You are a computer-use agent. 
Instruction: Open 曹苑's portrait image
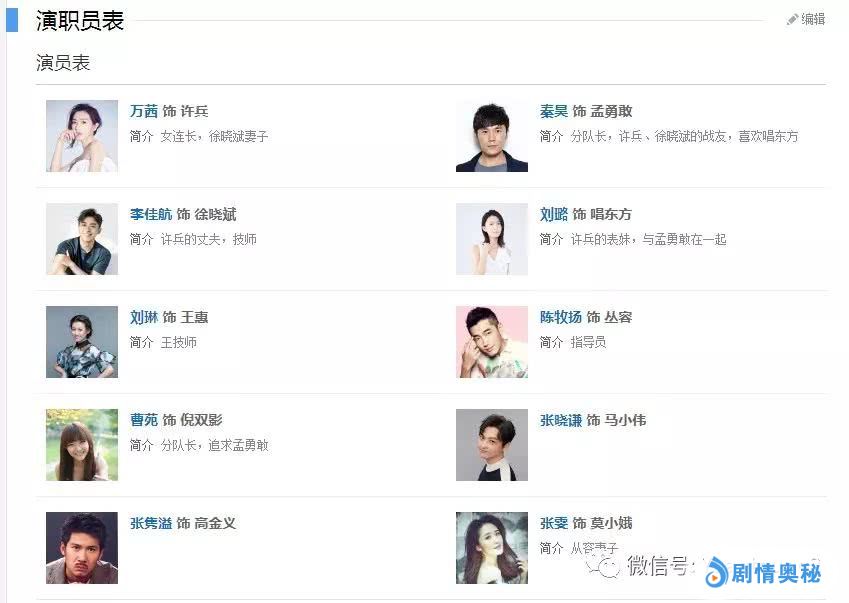82,445
